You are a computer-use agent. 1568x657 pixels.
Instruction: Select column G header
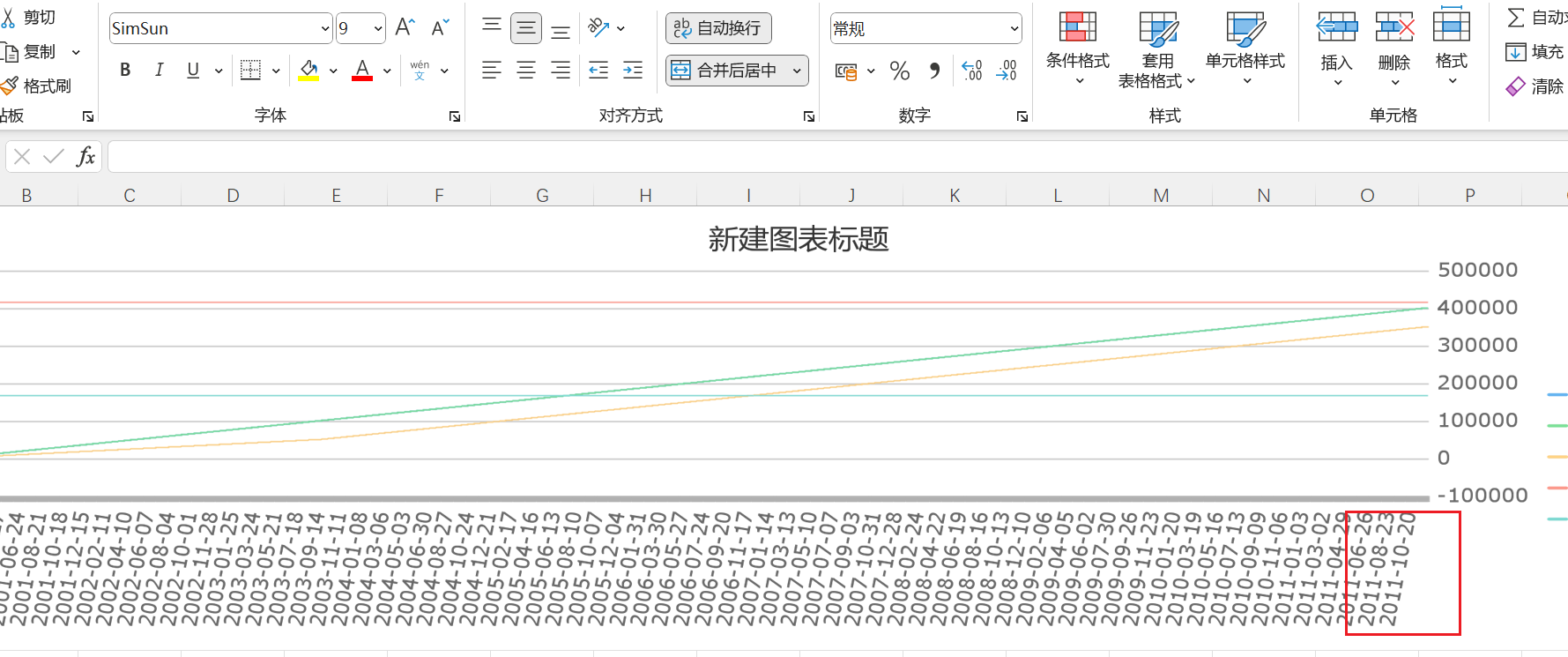click(x=542, y=196)
